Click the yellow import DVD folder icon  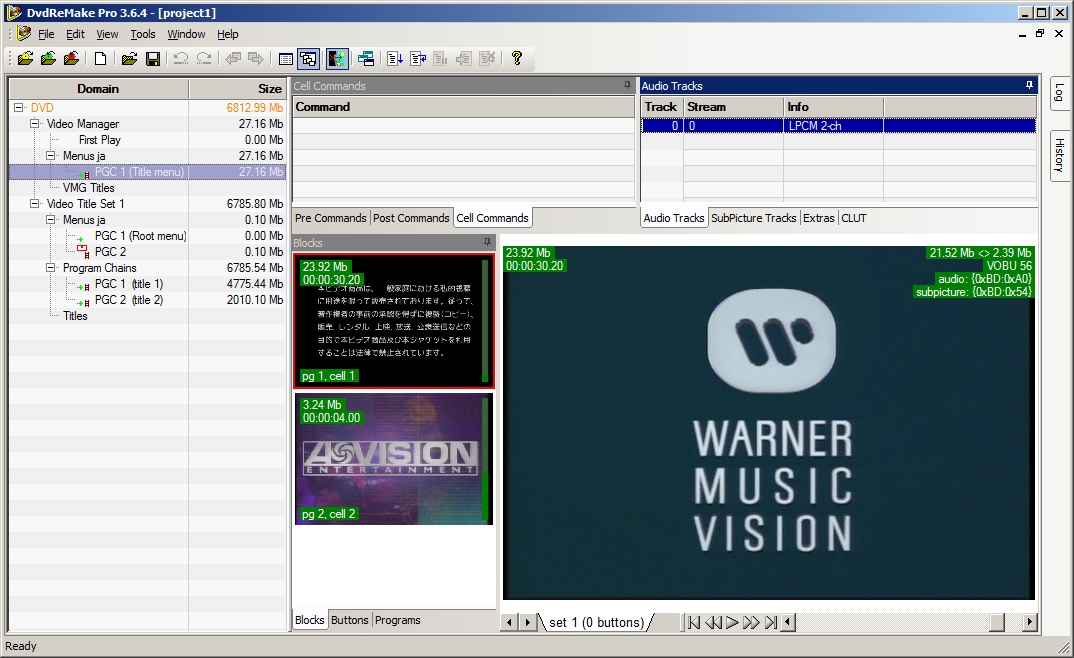(x=25, y=59)
